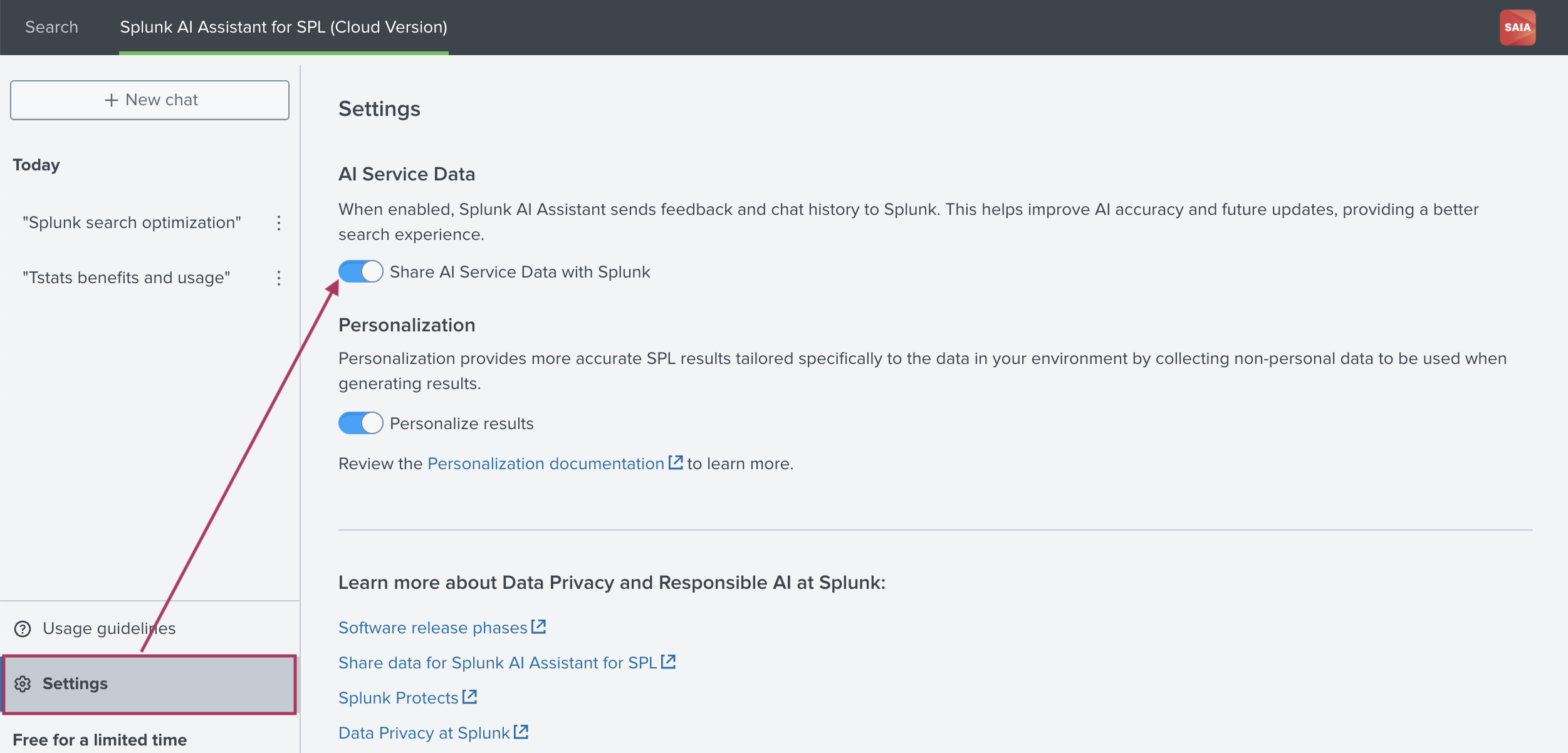Click external link icon next to Personalization documentation
Viewport: 1568px width, 753px height.
click(x=676, y=462)
